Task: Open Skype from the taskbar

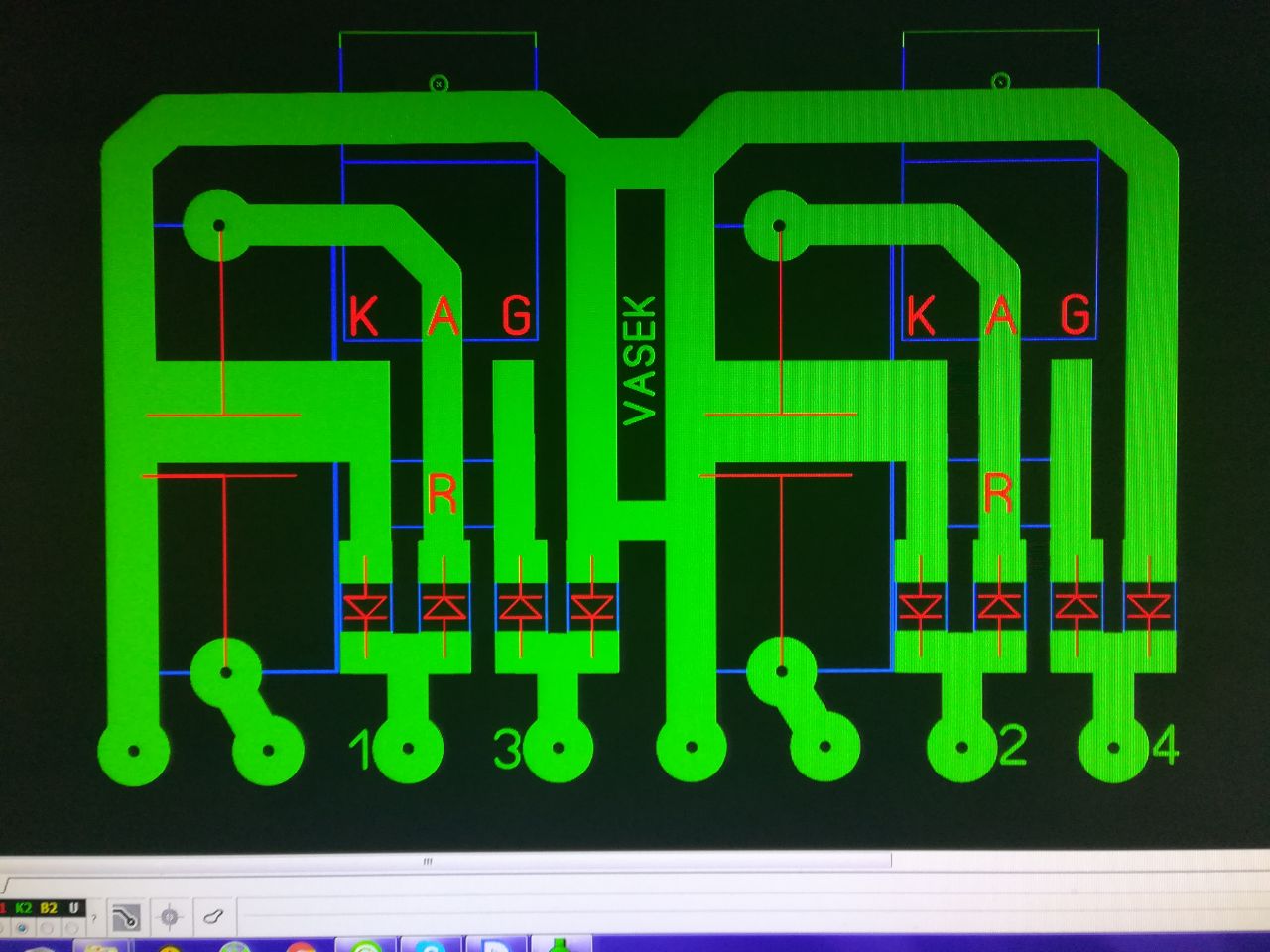Action: pyautogui.click(x=432, y=946)
